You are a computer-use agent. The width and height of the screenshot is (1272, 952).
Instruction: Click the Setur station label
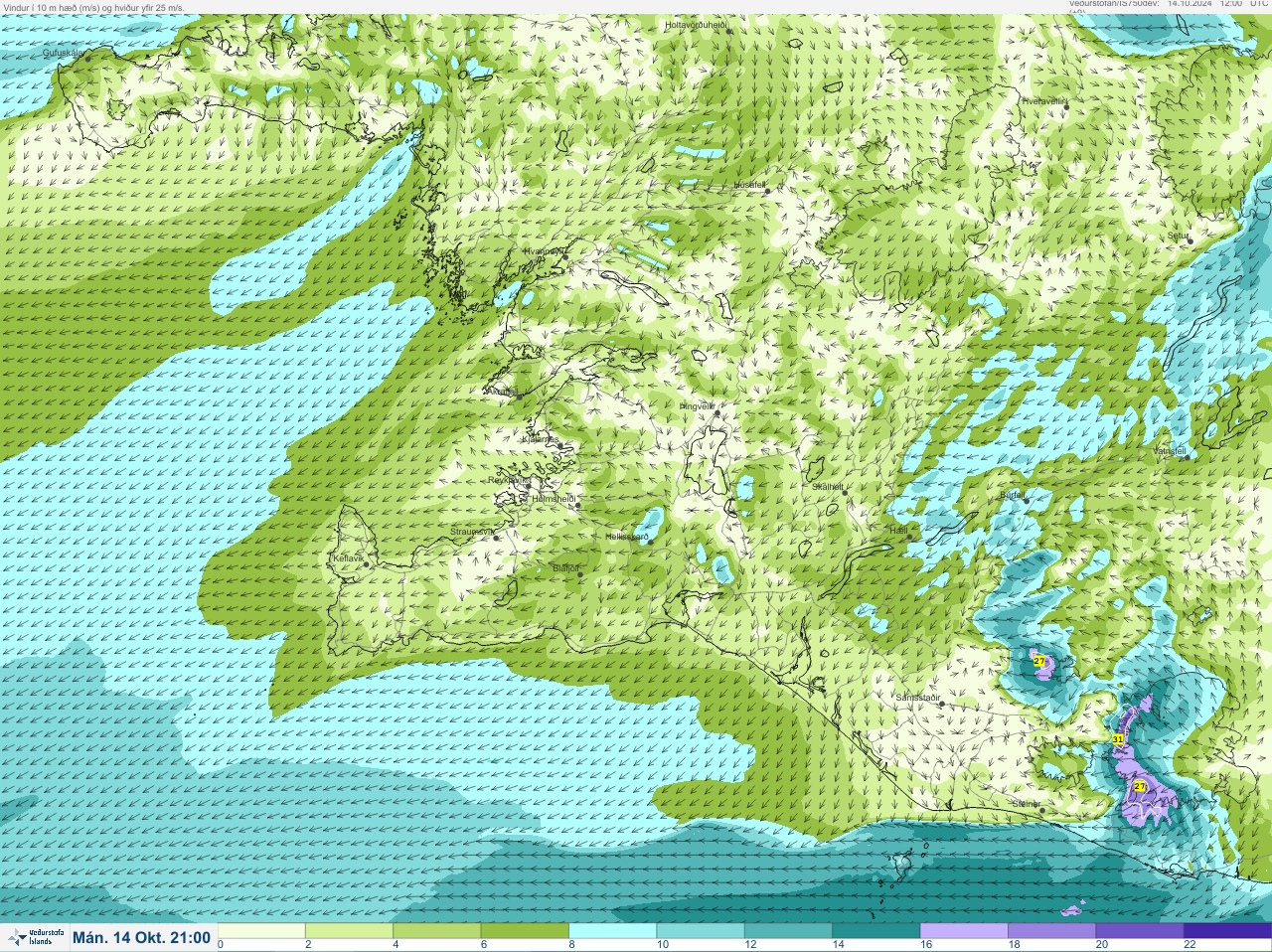click(x=1178, y=237)
